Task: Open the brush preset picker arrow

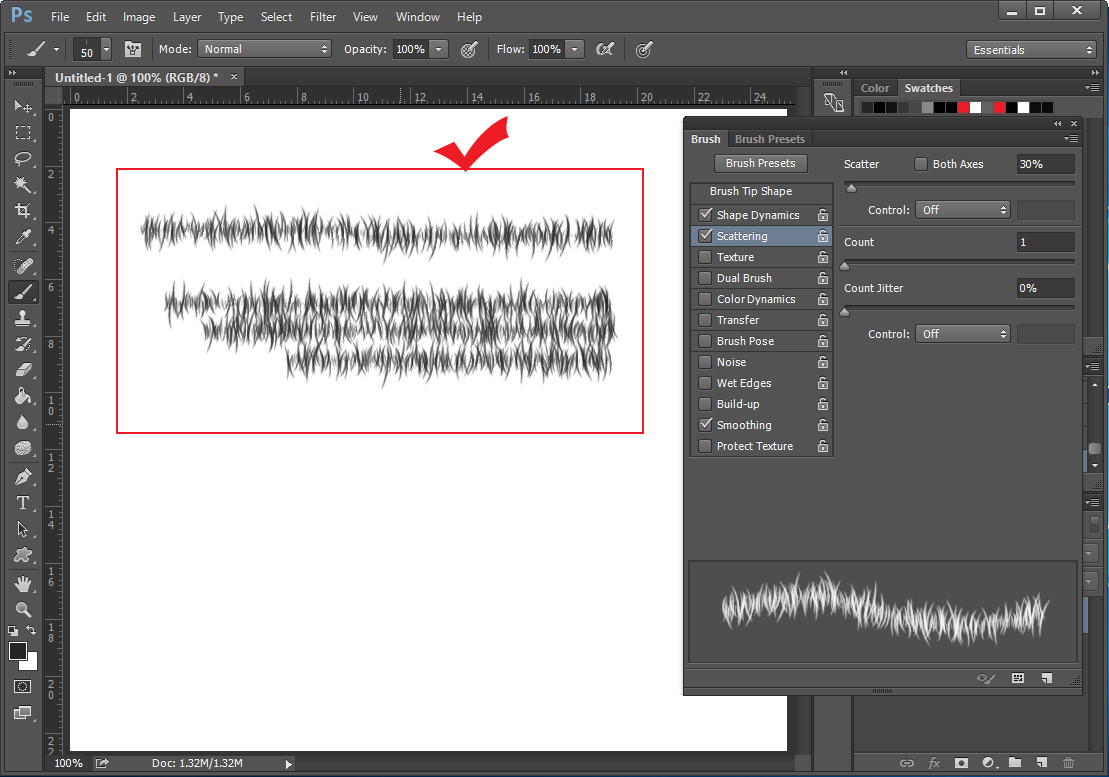Action: (106, 49)
